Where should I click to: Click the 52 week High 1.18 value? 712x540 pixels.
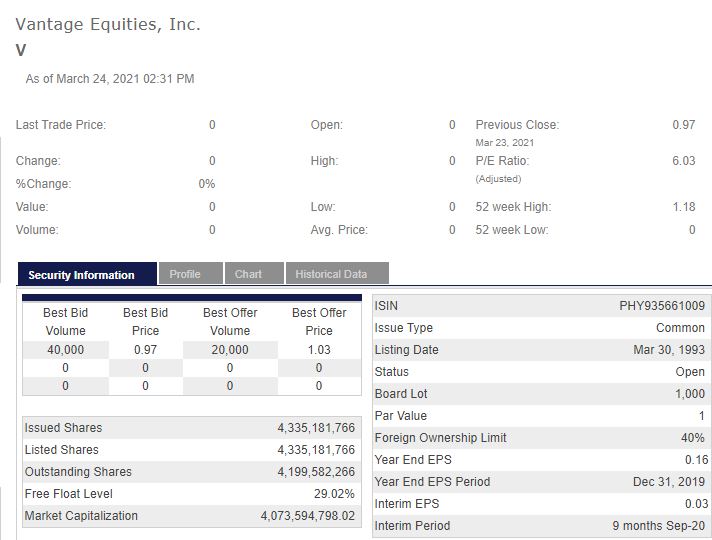point(684,207)
